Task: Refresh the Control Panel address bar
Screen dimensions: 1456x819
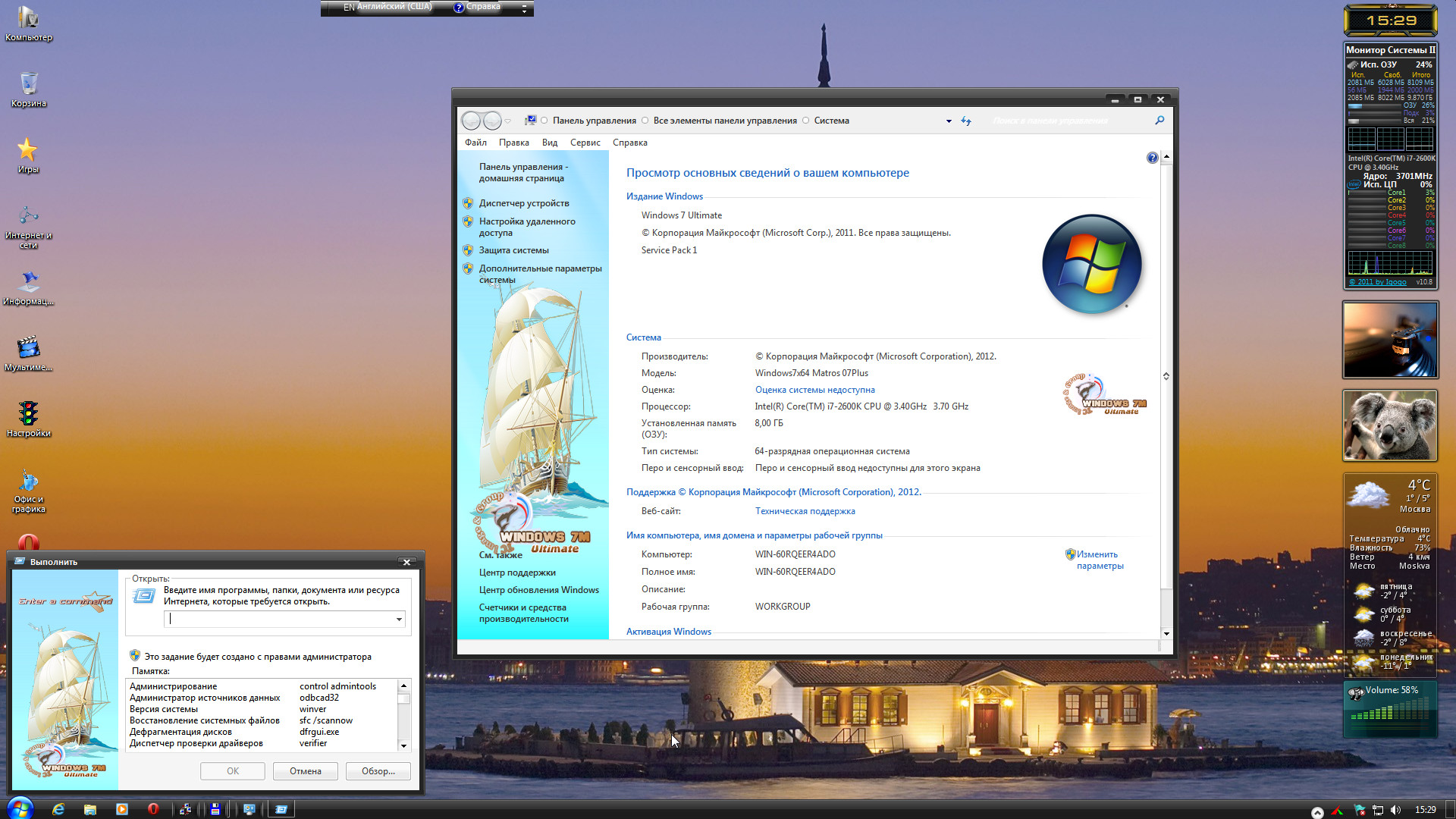Action: (x=966, y=121)
